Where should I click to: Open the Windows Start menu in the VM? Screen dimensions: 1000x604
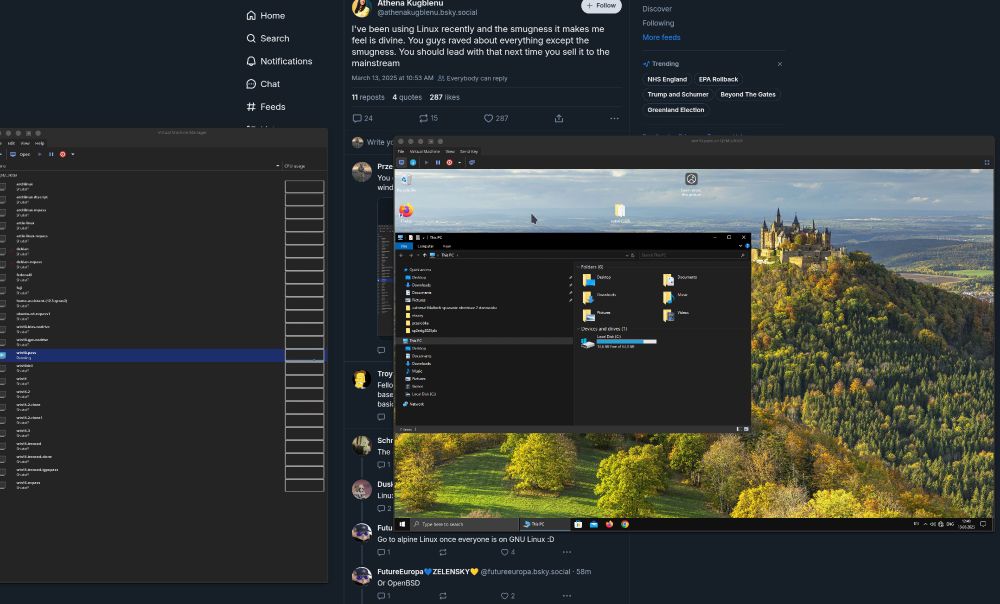(x=402, y=524)
